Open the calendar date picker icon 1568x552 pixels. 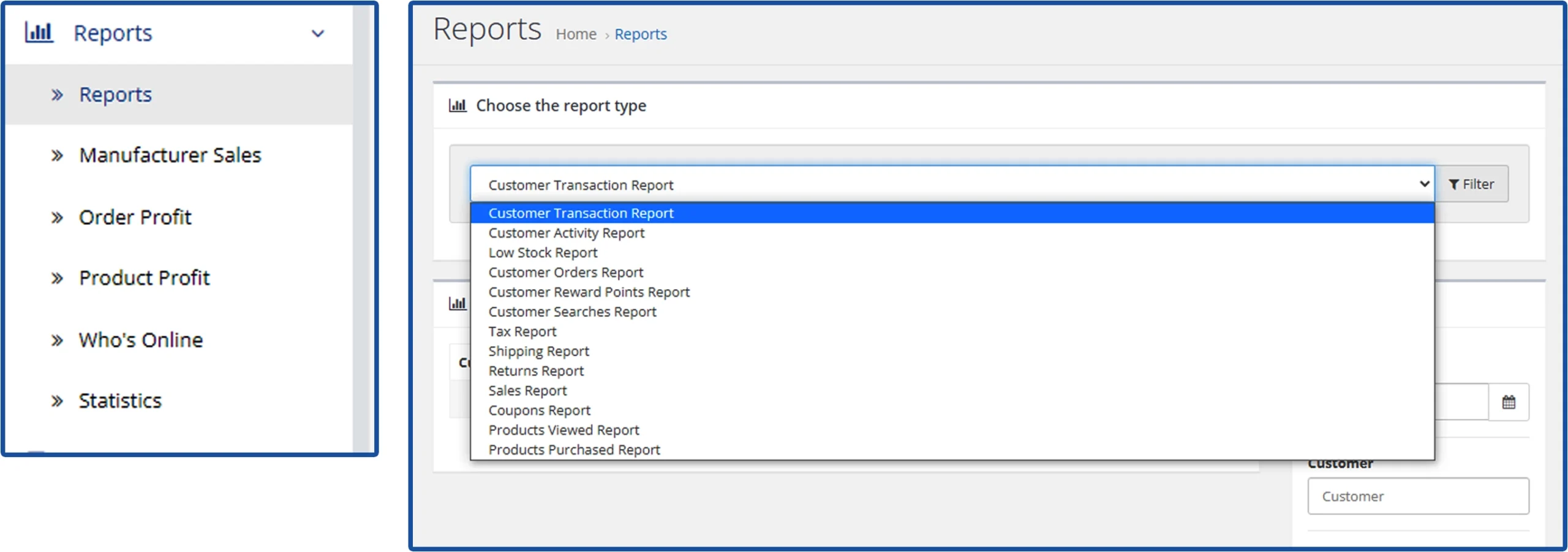pos(1508,402)
